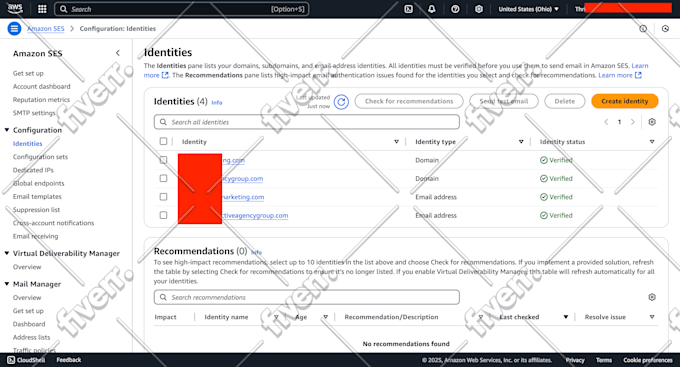
Task: Select the row ending cygroup.com domain
Action: pyautogui.click(x=163, y=178)
